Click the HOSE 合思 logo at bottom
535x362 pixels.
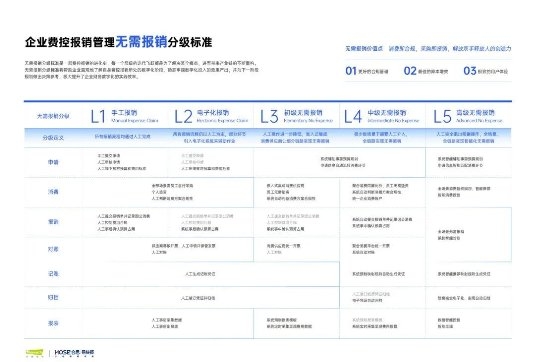74,352
